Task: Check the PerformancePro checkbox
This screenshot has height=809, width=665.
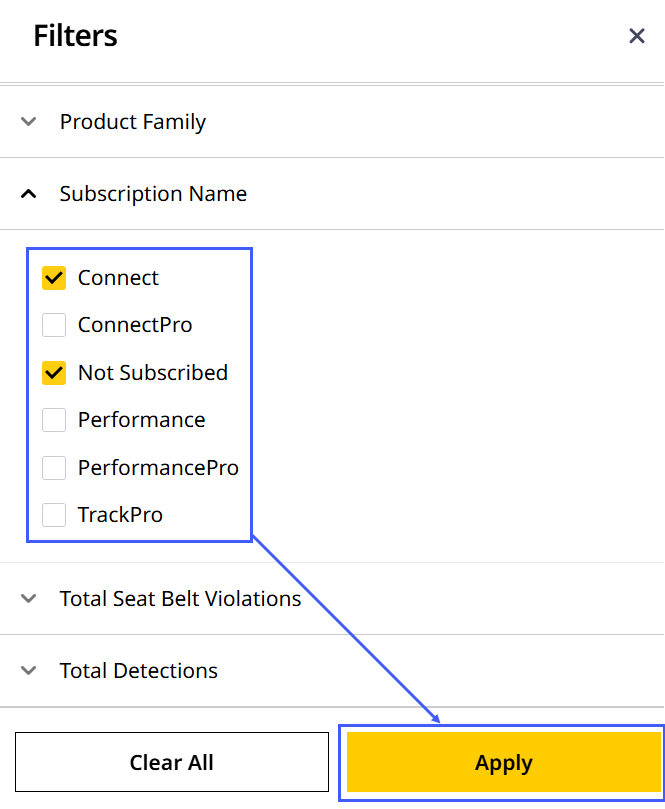Action: (54, 467)
